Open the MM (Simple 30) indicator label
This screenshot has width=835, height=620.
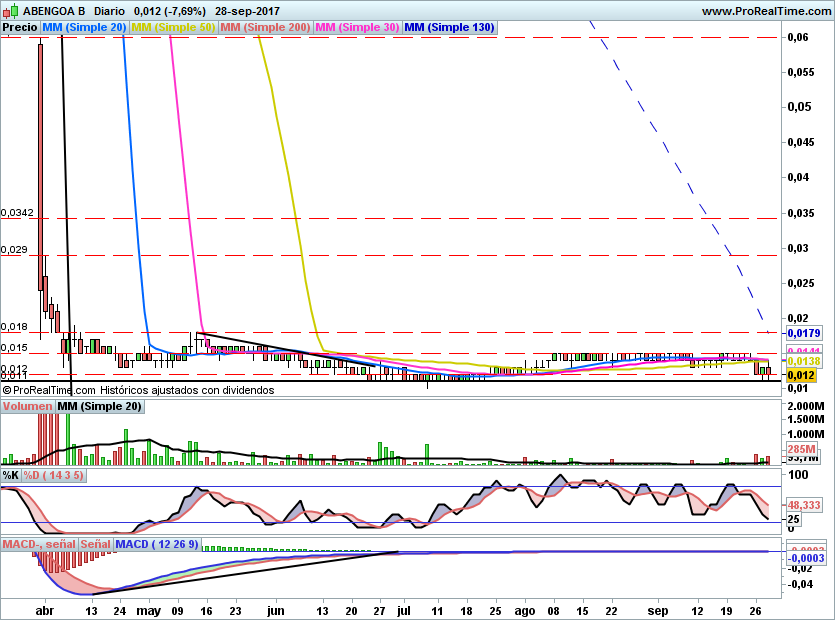(x=357, y=27)
